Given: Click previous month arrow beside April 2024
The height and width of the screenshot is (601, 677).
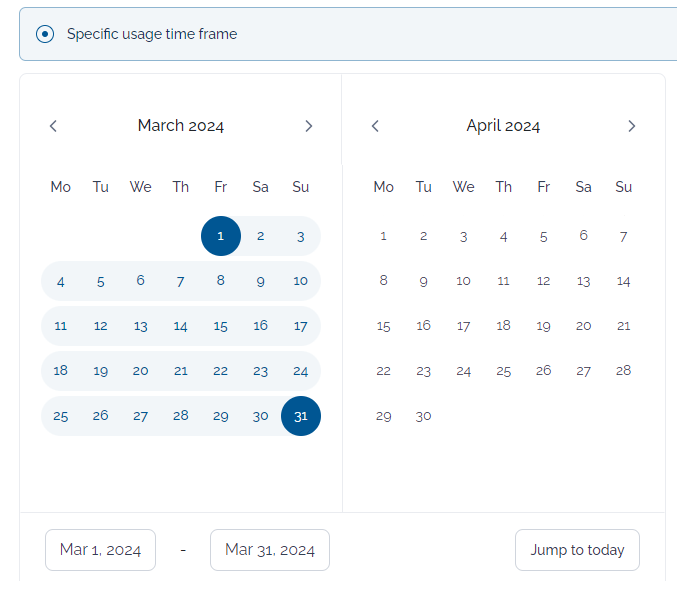Looking at the screenshot, I should click(375, 126).
